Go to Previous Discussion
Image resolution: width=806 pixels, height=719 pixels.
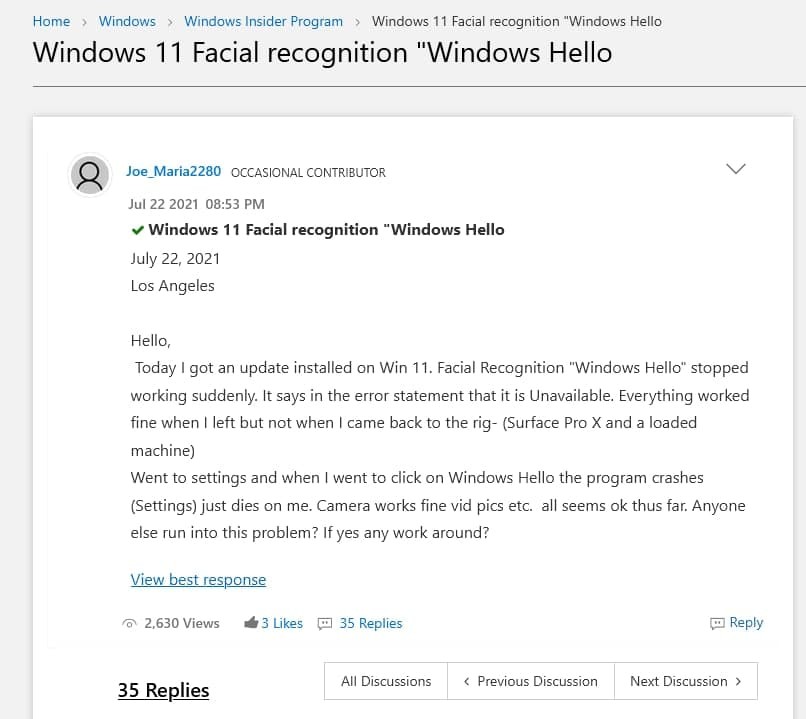click(x=530, y=681)
